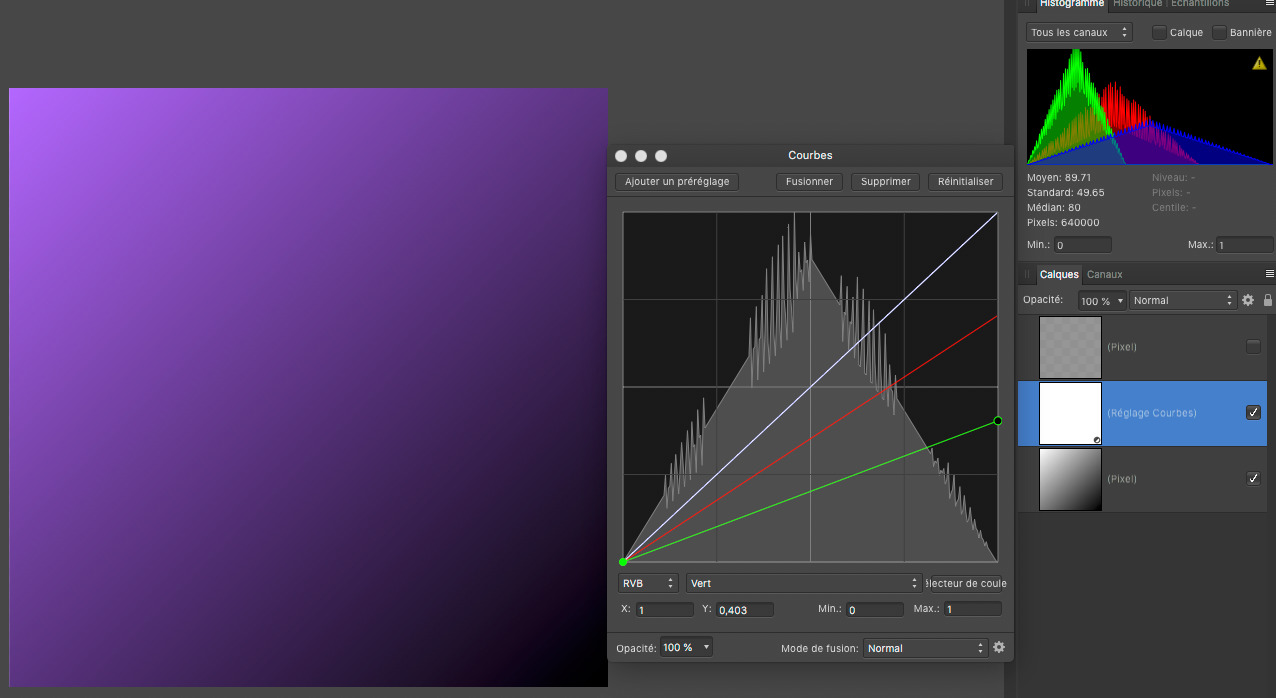Open blend options gear in Courbes dialog

tap(998, 647)
